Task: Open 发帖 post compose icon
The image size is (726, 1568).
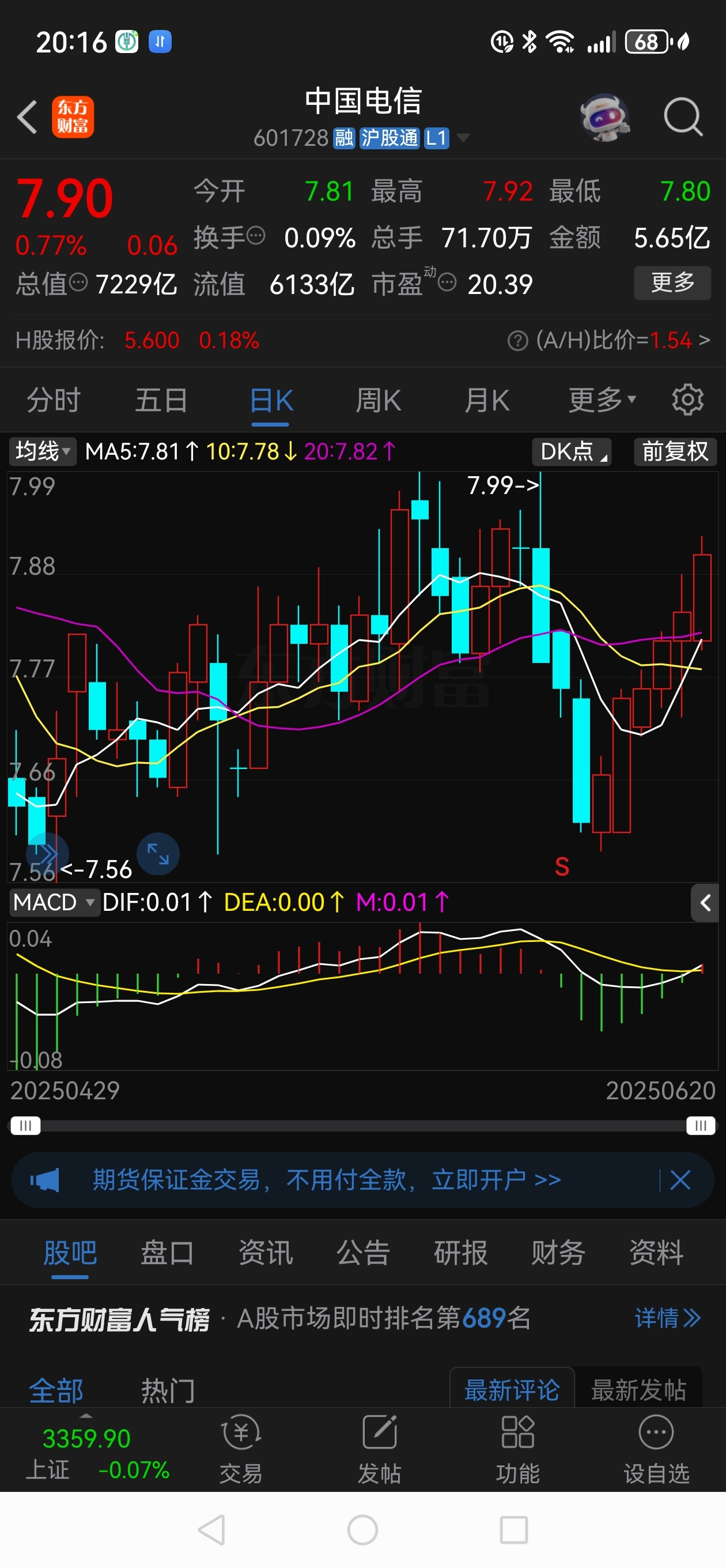Action: 379,1449
